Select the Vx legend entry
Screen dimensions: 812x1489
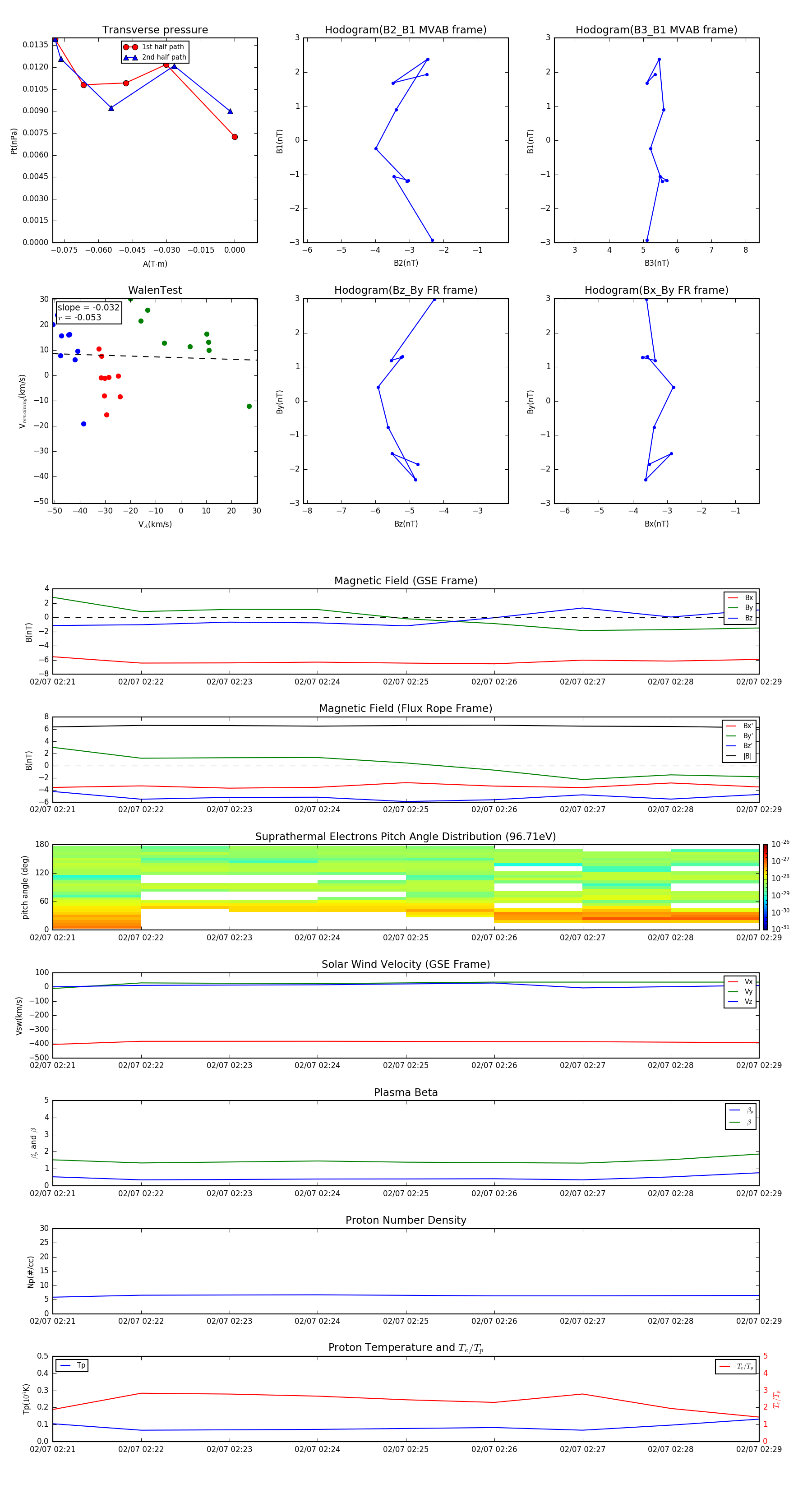point(740,981)
